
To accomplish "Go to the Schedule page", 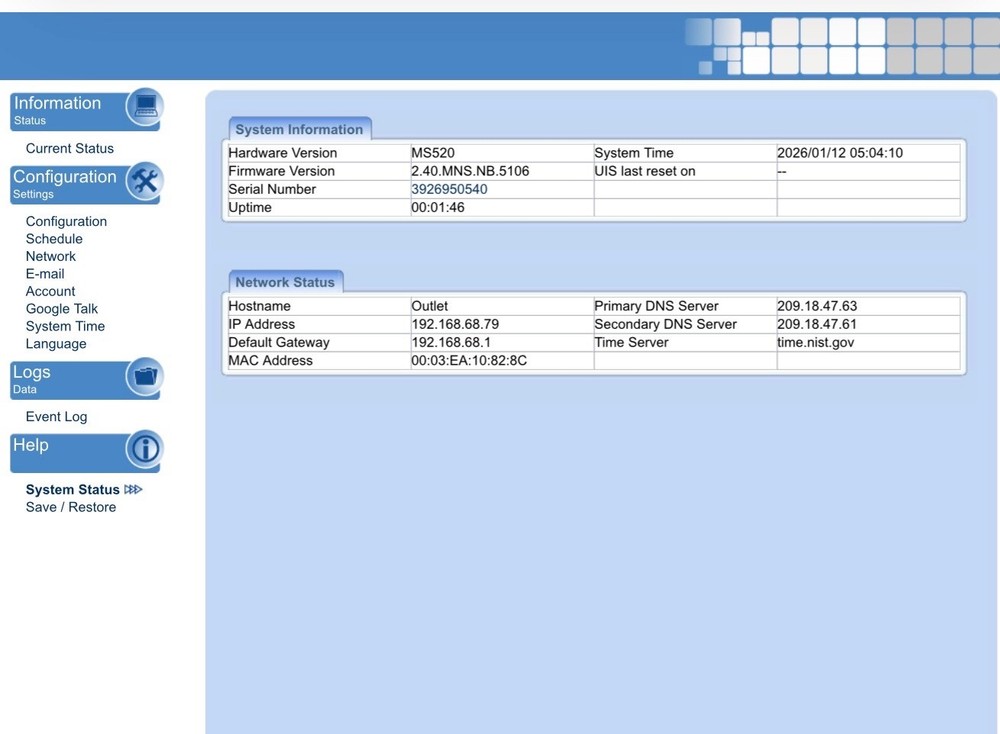I will (54, 239).
